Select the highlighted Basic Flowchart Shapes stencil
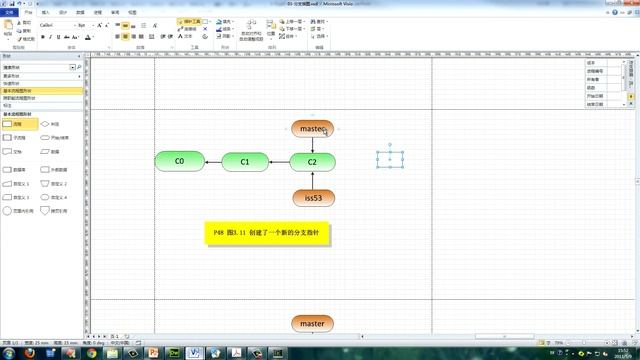Image resolution: width=640 pixels, height=360 pixels. tap(41, 91)
